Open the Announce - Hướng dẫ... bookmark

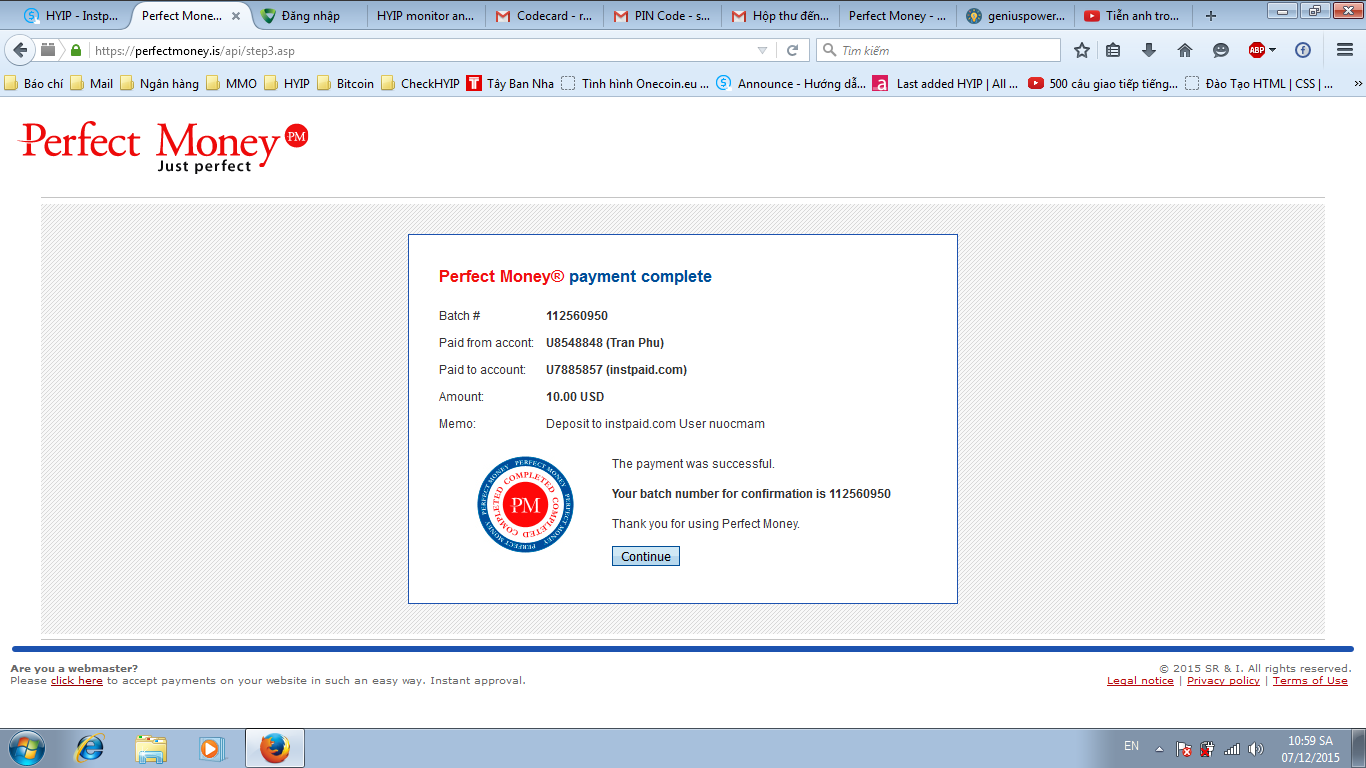(x=791, y=84)
